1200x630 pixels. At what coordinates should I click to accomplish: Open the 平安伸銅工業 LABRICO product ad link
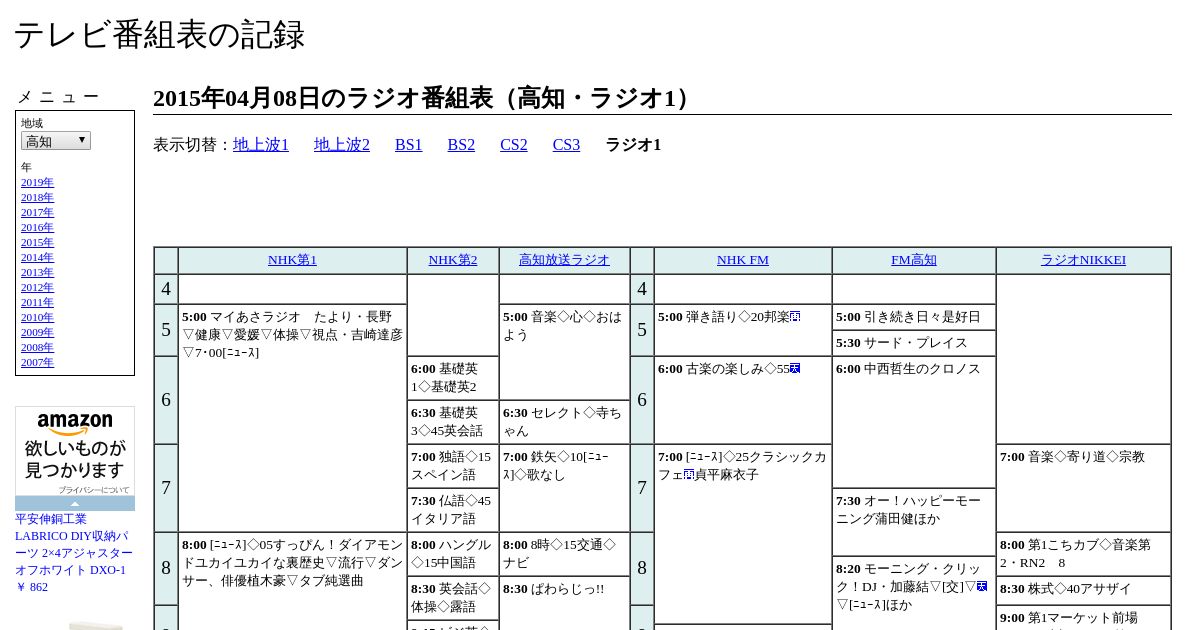click(74, 553)
